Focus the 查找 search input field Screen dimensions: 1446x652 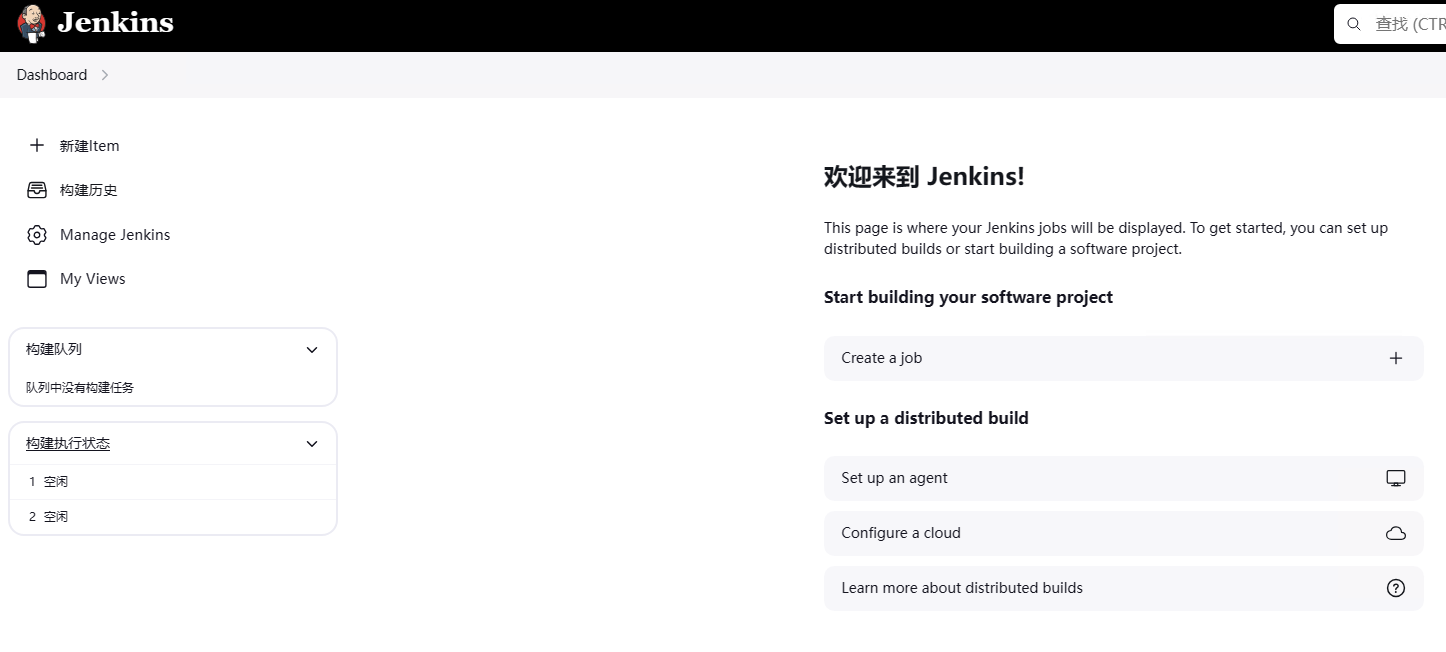[x=1390, y=24]
